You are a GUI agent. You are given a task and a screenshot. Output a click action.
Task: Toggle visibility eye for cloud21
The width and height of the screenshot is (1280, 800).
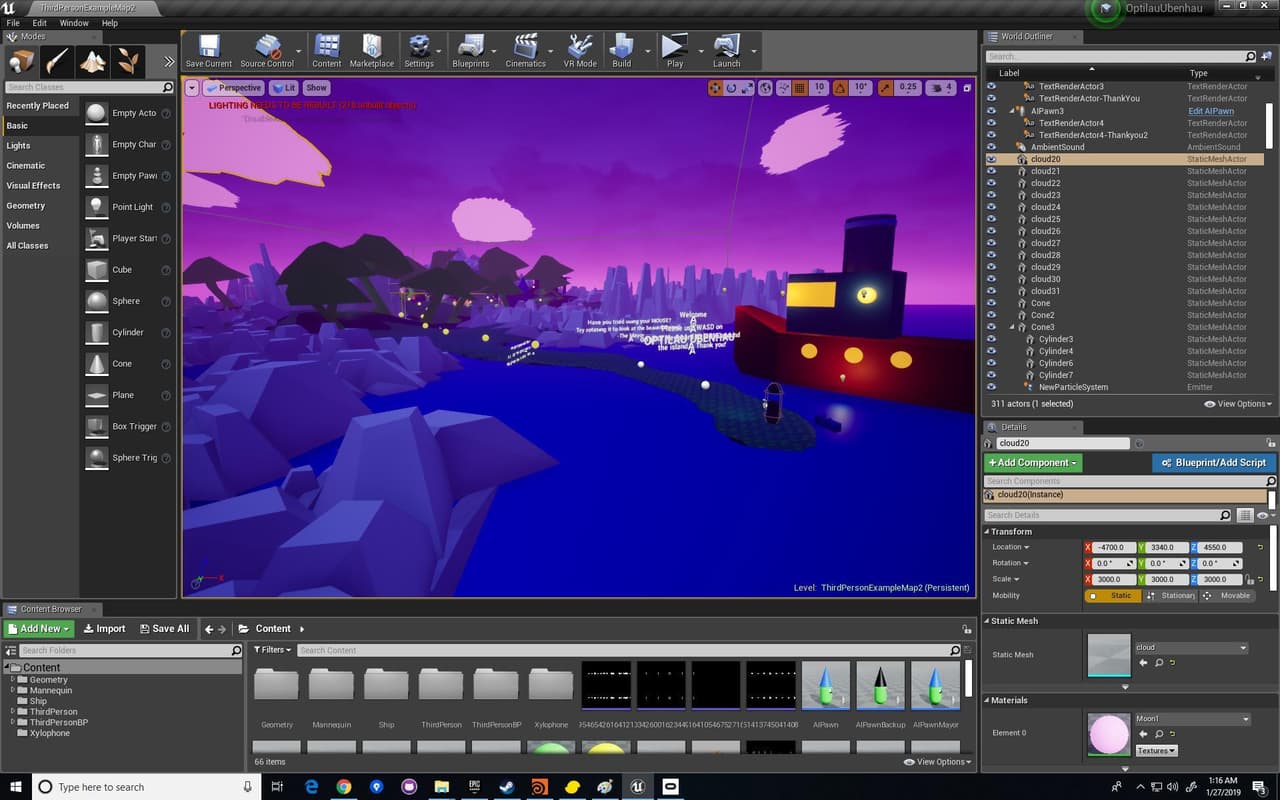coord(991,171)
